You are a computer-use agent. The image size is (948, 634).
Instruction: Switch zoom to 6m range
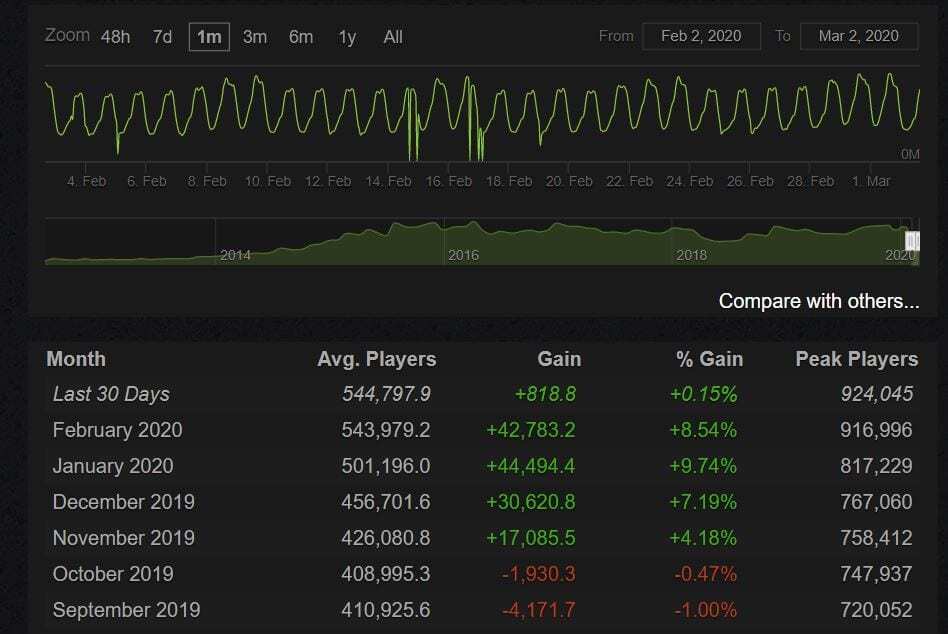(x=301, y=37)
